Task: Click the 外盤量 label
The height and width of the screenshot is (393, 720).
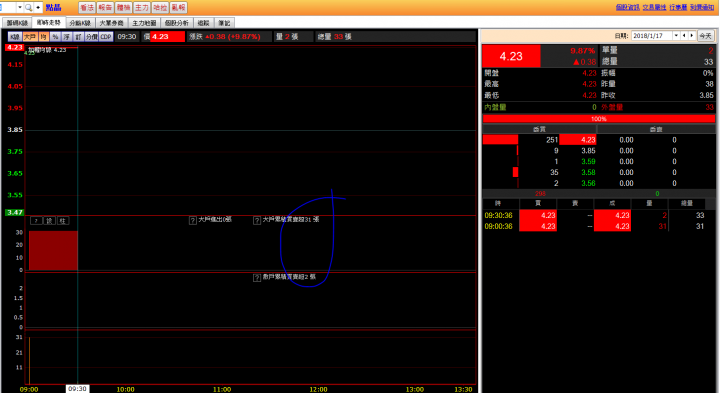Action: [x=612, y=107]
